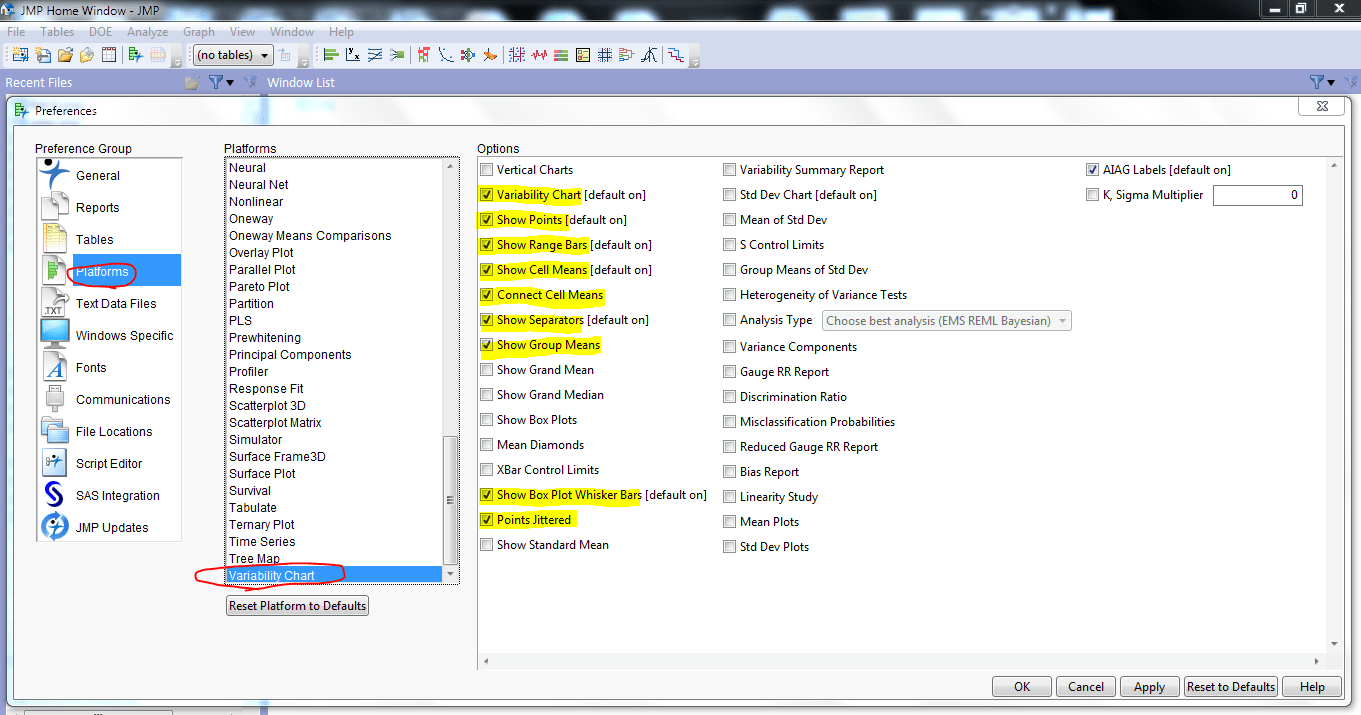Click the red zigzag time series toolbar icon
The width and height of the screenshot is (1361, 715).
coord(539,55)
